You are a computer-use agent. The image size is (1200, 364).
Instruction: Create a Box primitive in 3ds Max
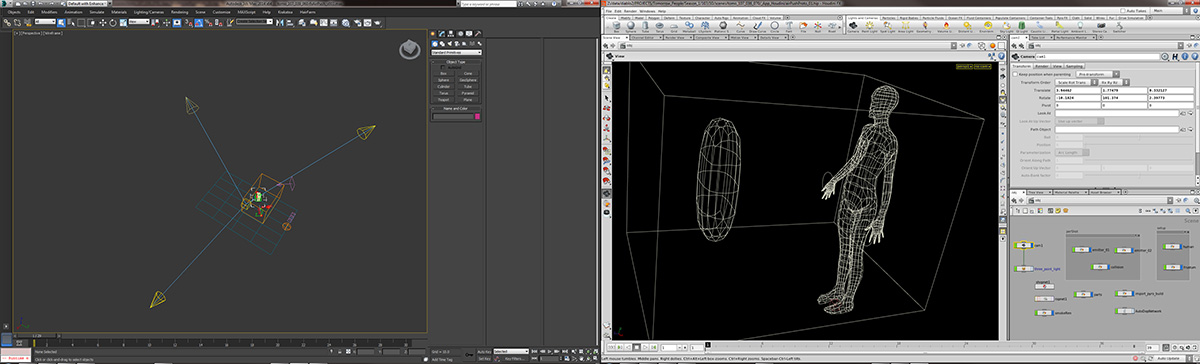tap(443, 73)
